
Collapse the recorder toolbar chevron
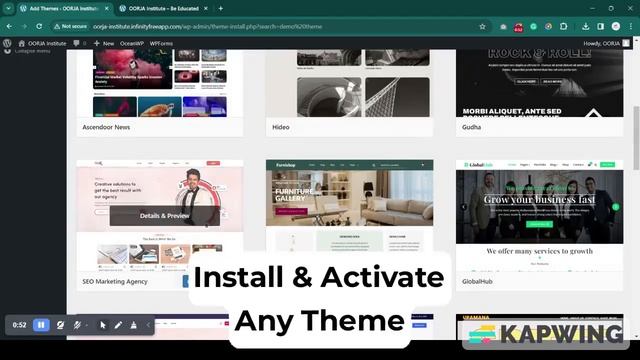click(x=148, y=325)
